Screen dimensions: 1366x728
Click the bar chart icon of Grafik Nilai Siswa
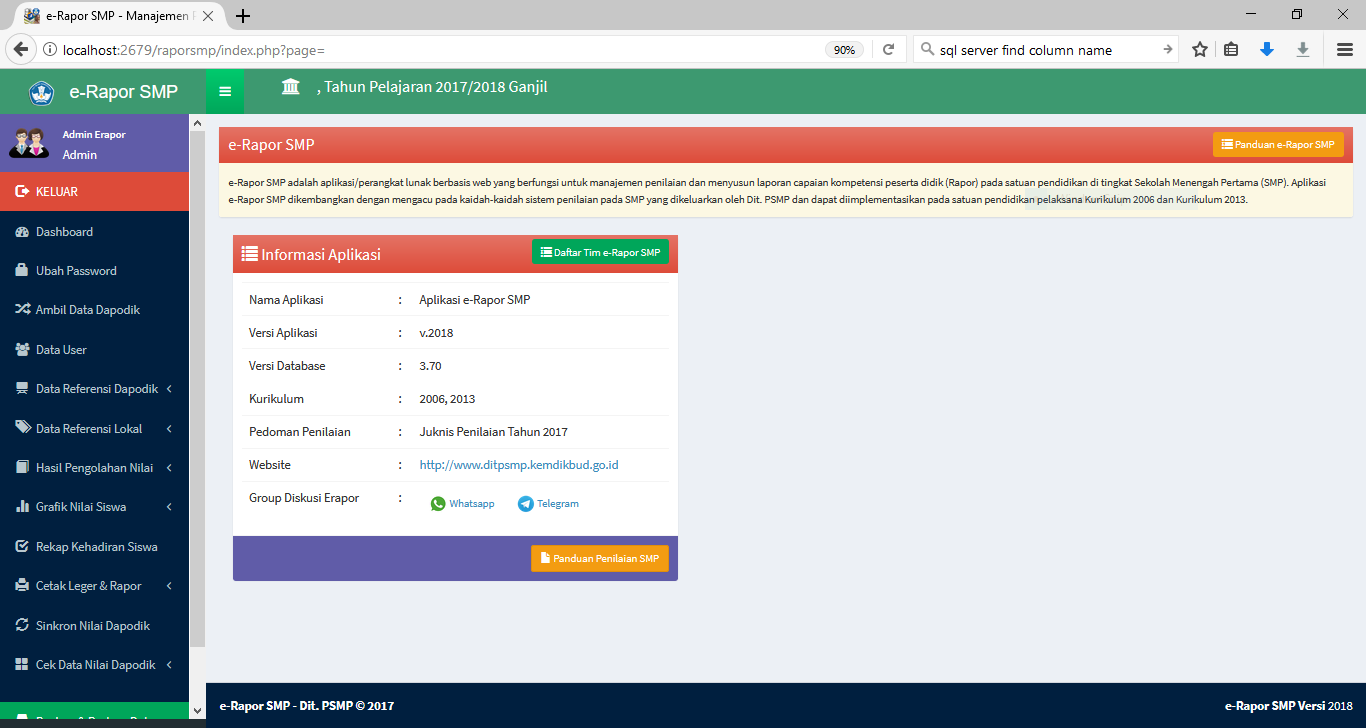(x=22, y=507)
